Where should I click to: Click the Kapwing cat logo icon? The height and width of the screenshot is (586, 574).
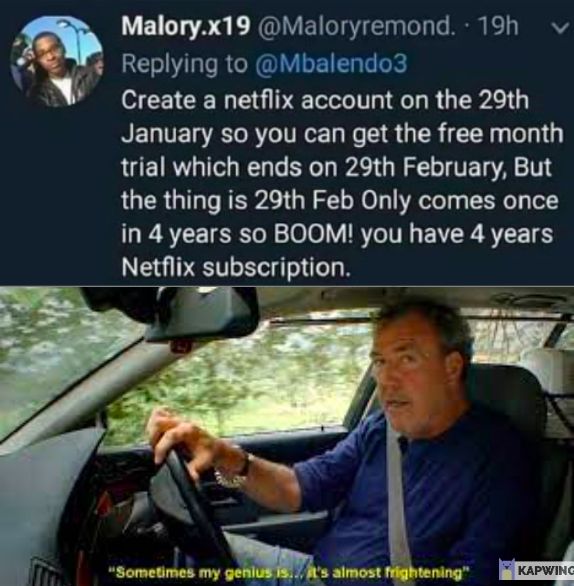(507, 571)
